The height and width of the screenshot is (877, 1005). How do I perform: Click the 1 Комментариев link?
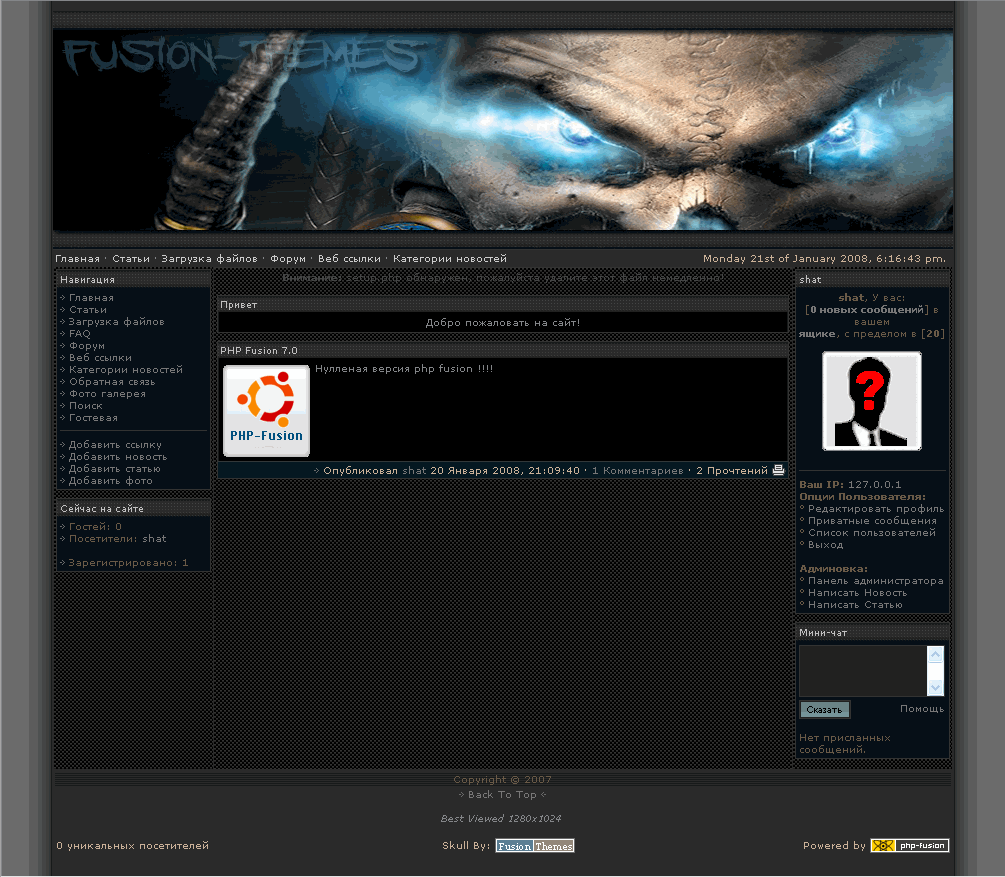coord(638,470)
